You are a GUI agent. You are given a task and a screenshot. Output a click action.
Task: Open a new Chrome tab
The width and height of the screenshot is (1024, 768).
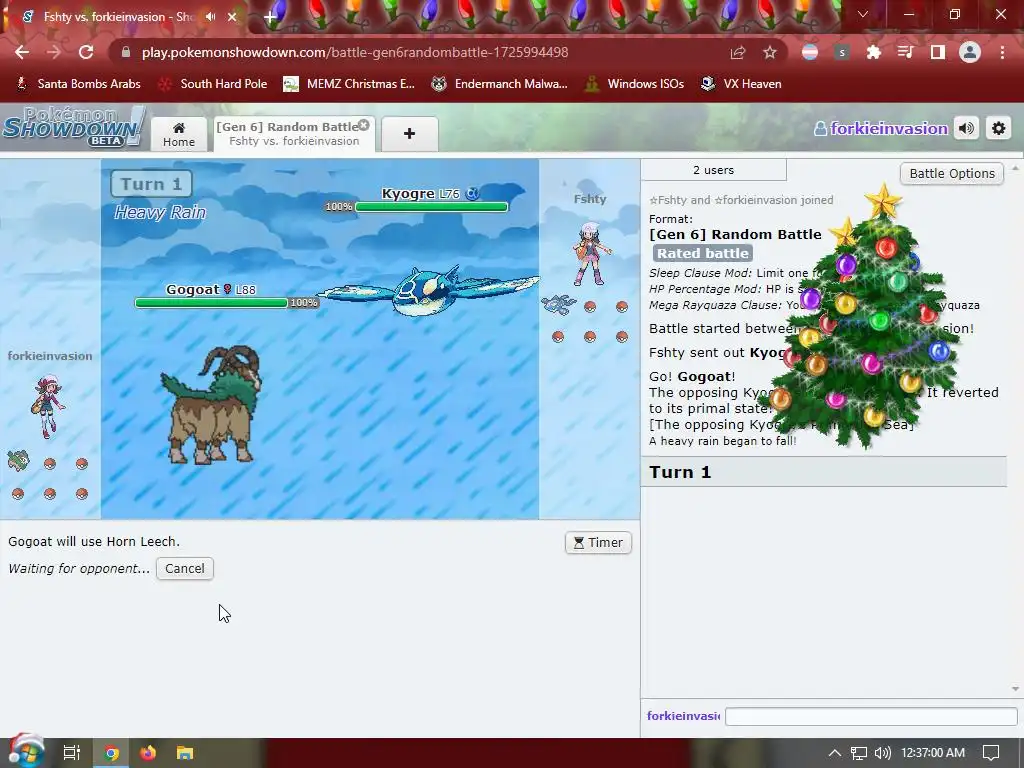tap(270, 17)
